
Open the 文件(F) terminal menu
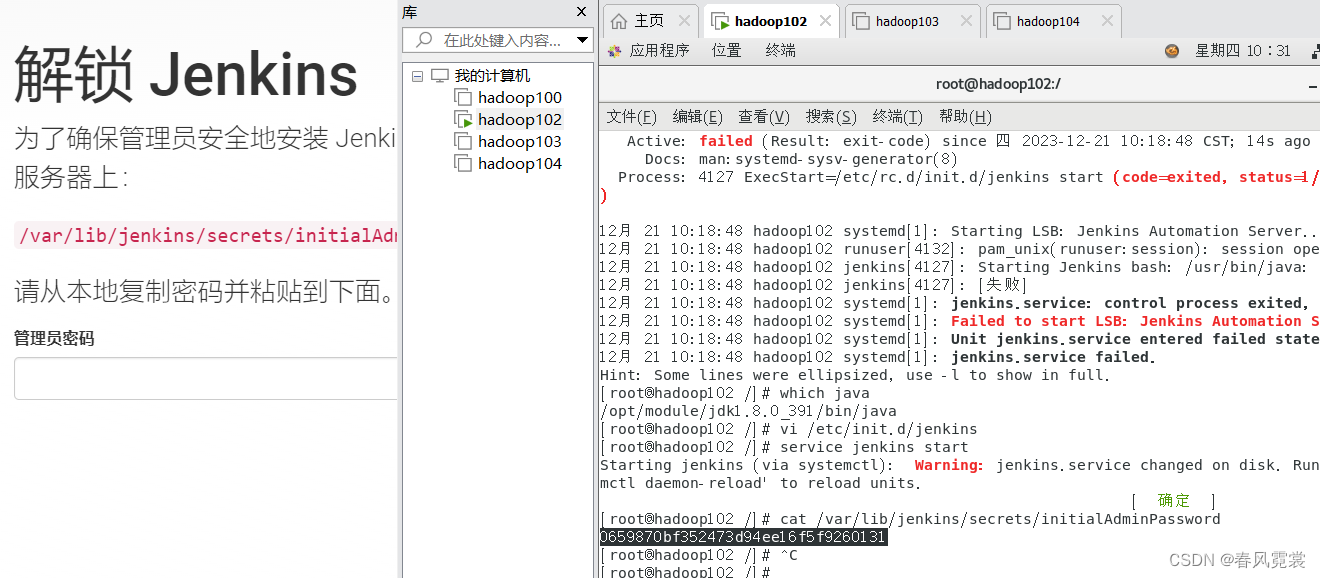click(632, 117)
